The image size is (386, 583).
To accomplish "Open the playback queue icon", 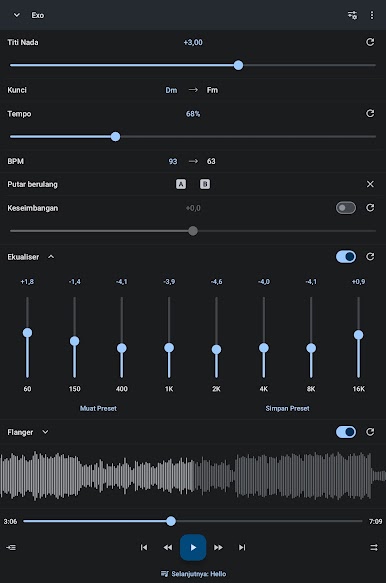I will [11, 547].
